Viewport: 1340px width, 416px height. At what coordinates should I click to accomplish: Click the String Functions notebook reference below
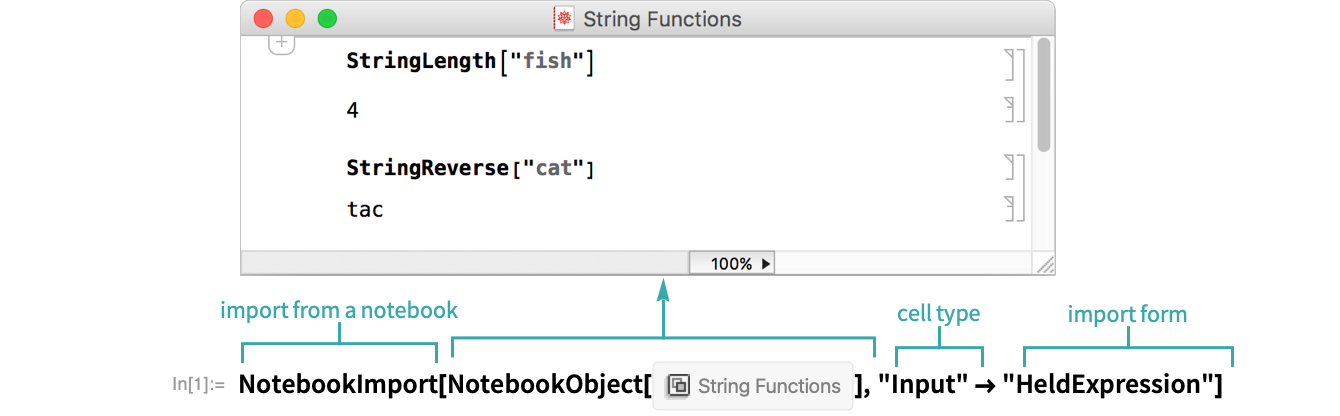(768, 387)
